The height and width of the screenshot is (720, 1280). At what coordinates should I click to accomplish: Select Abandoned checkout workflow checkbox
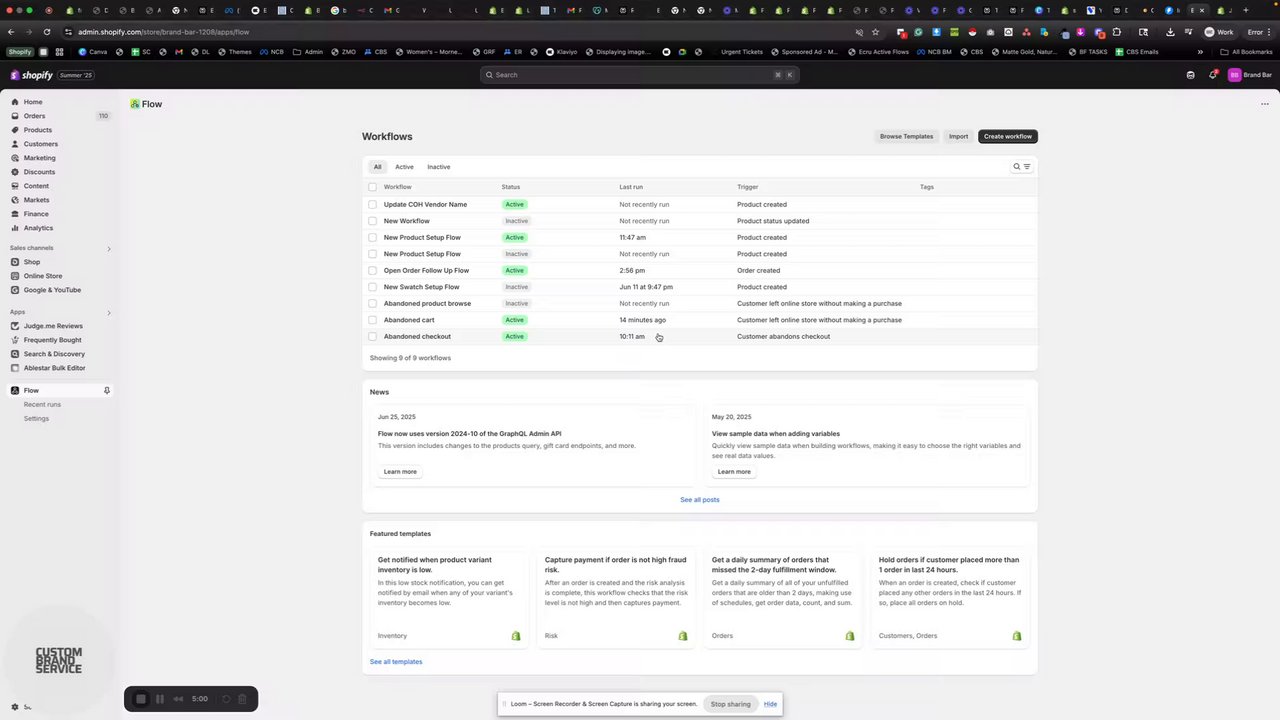click(x=373, y=336)
